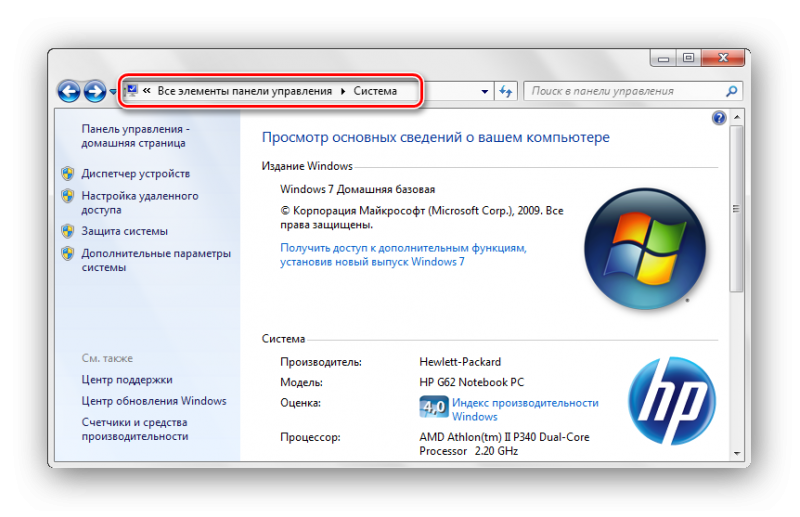Click the computer icon in the address bar
Screen dimensions: 800x517
point(132,91)
